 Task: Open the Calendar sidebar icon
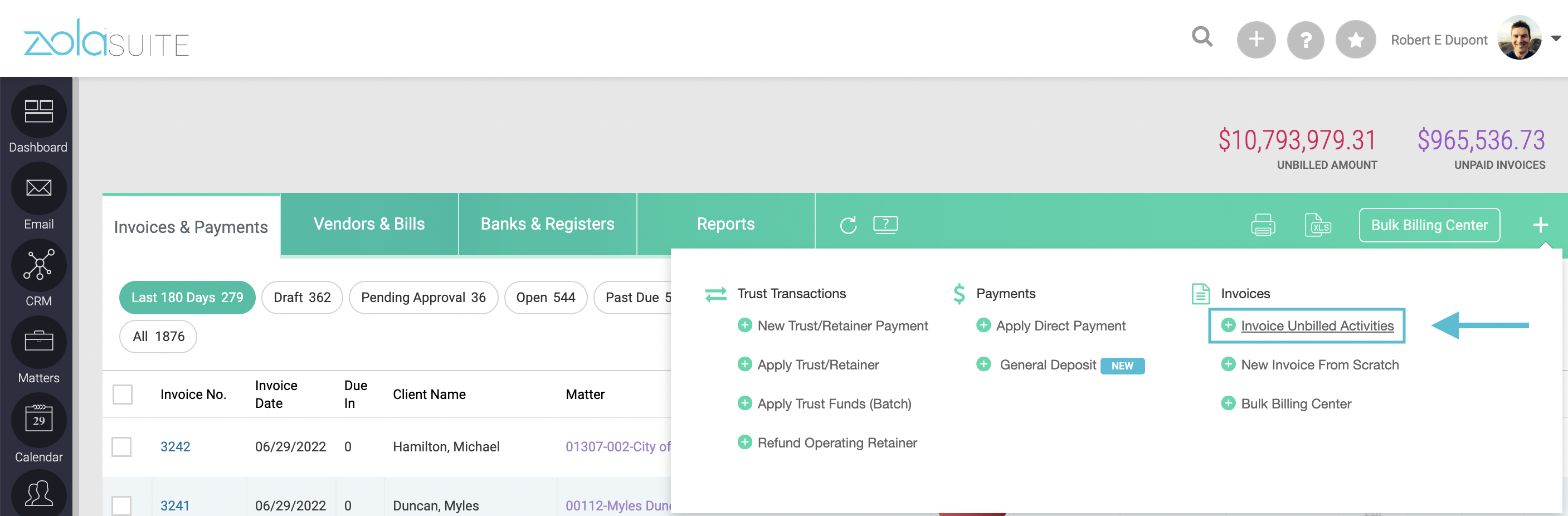point(38,419)
